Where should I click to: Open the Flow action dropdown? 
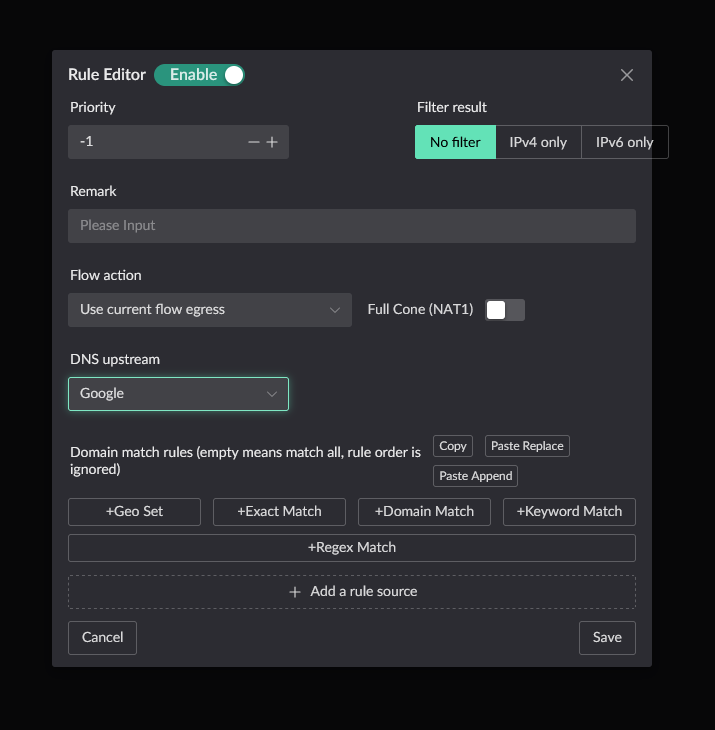pyautogui.click(x=210, y=310)
